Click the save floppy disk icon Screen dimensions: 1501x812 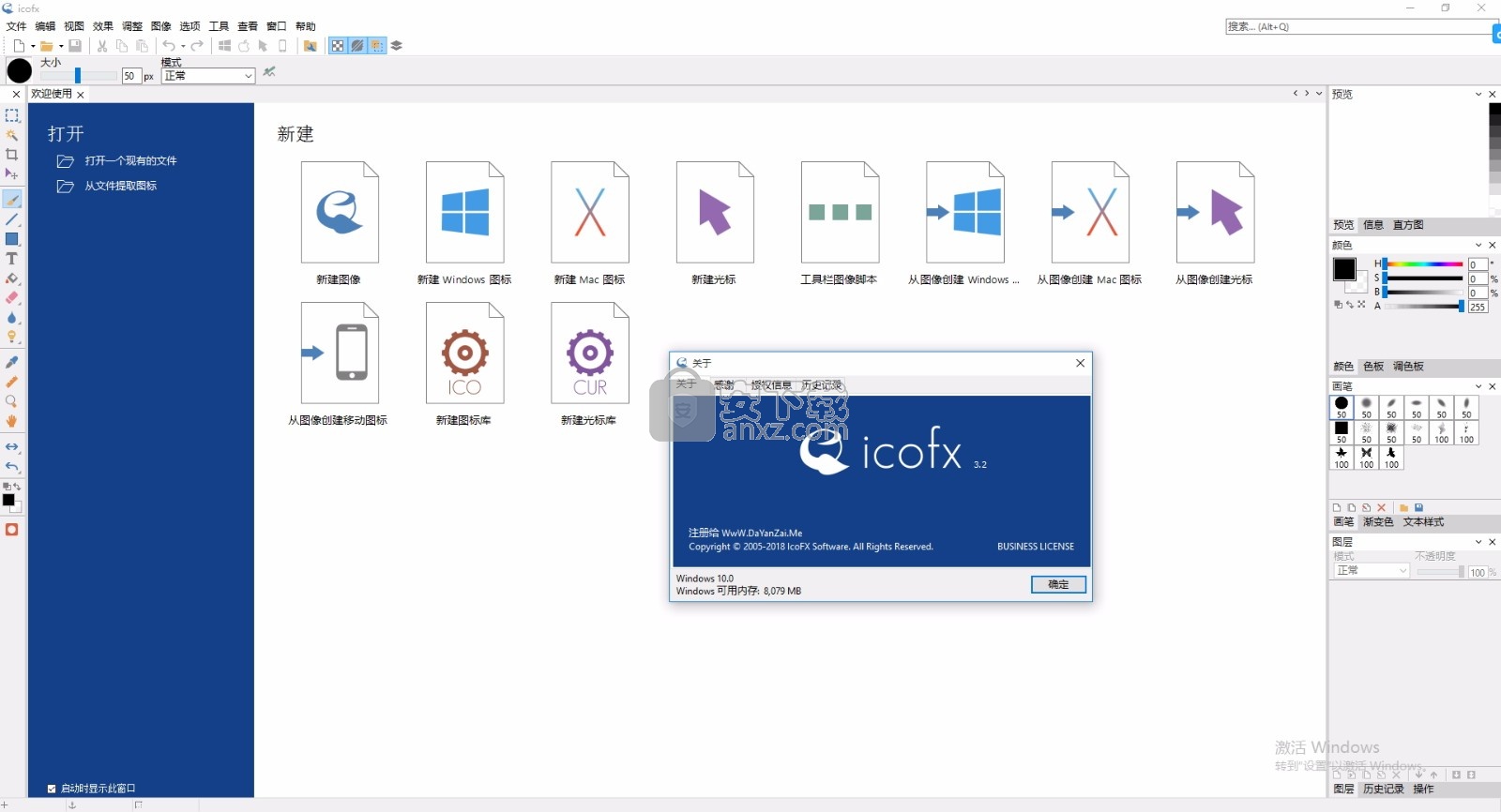click(75, 45)
